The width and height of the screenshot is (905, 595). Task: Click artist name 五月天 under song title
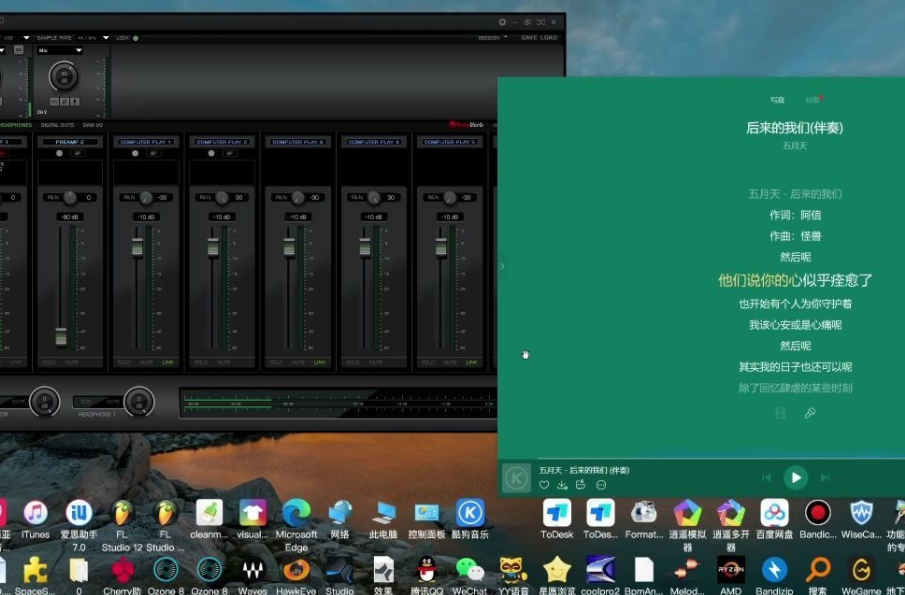[795, 145]
